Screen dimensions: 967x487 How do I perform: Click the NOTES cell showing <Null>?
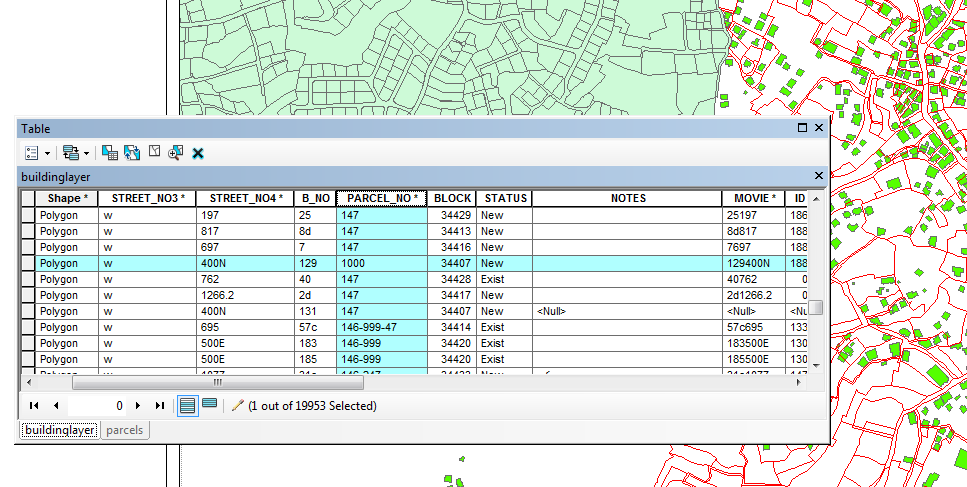click(627, 311)
